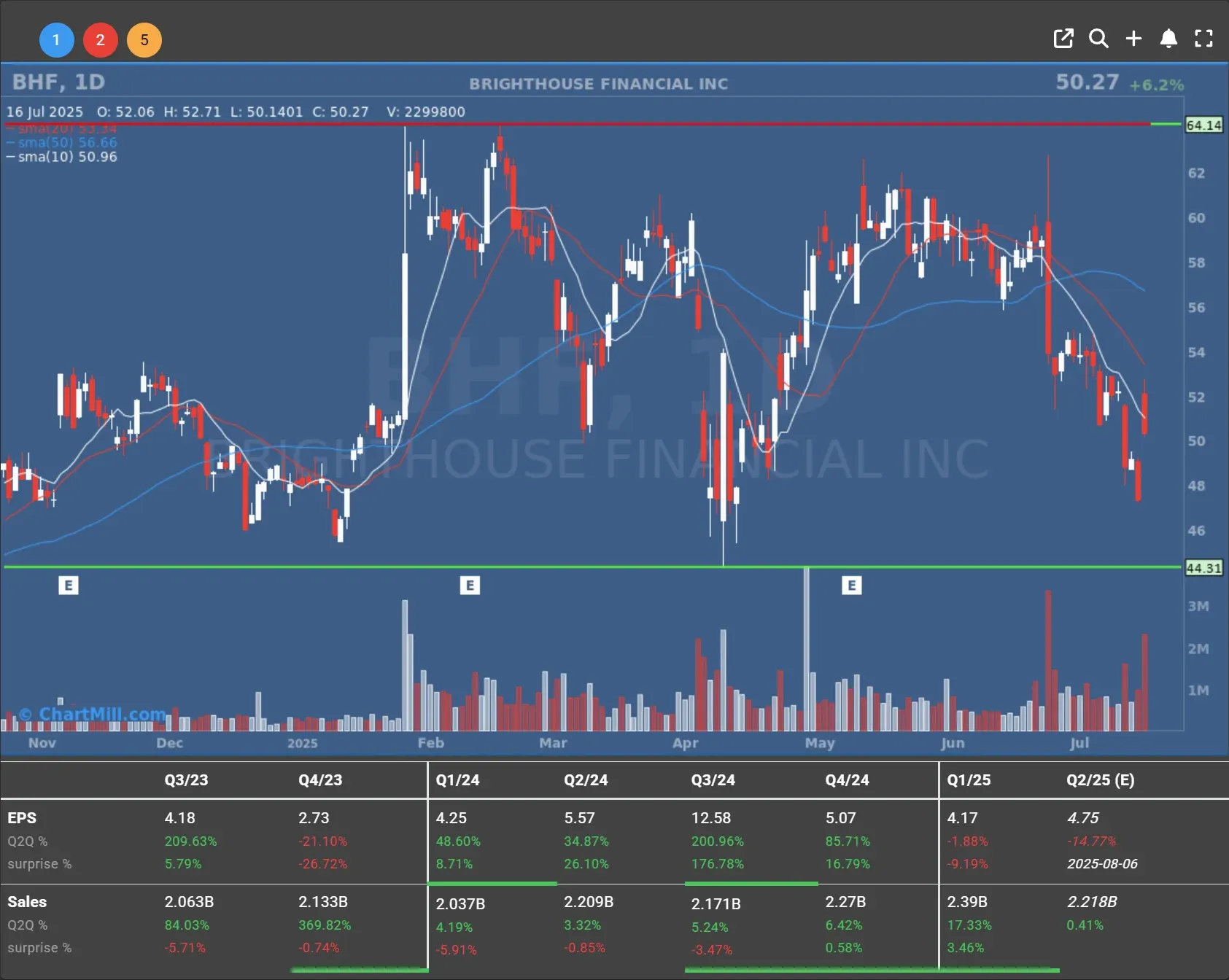The width and height of the screenshot is (1229, 980).
Task: Click the earnings E marker near Feb
Action: tap(470, 585)
